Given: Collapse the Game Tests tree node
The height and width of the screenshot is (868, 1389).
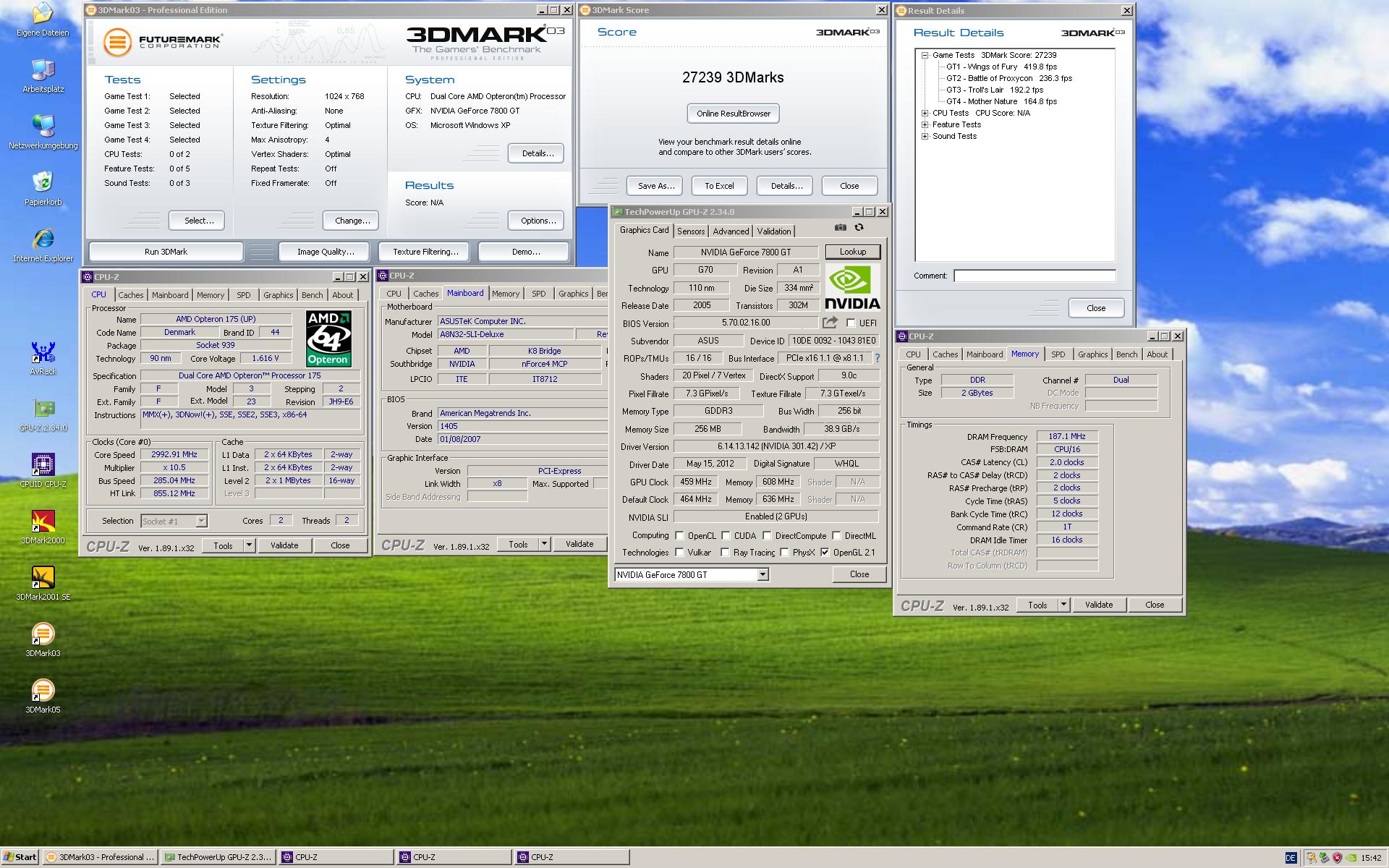Looking at the screenshot, I should [x=925, y=55].
